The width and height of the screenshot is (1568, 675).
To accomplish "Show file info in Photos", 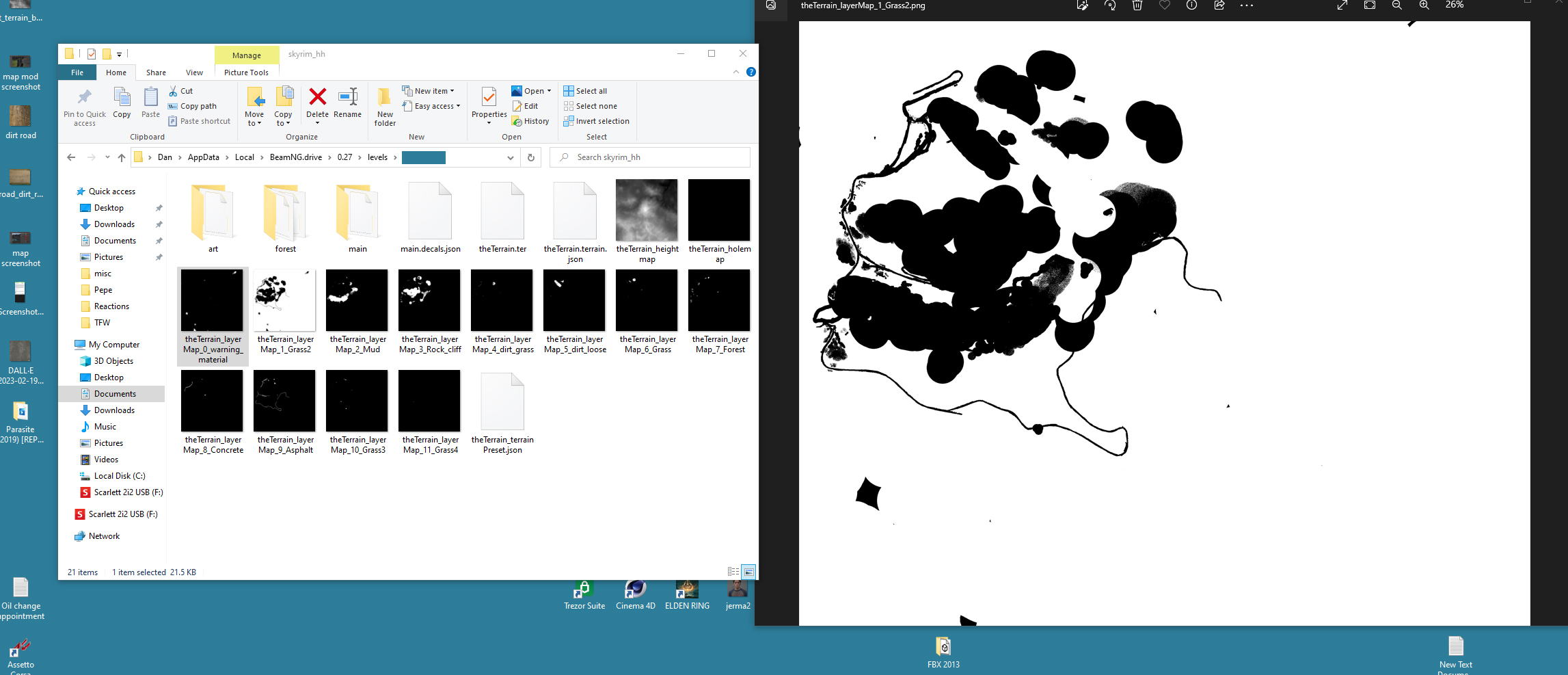I will point(1192,5).
